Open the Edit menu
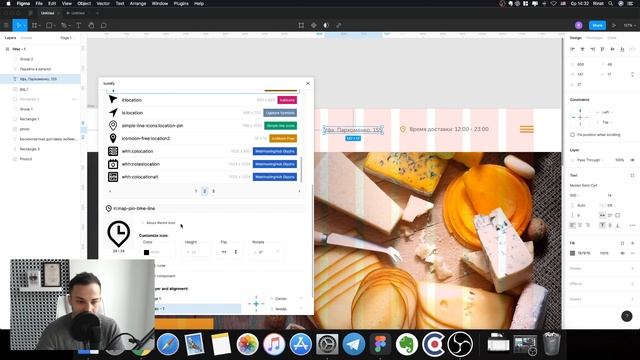The height and width of the screenshot is (360, 640). point(52,3)
